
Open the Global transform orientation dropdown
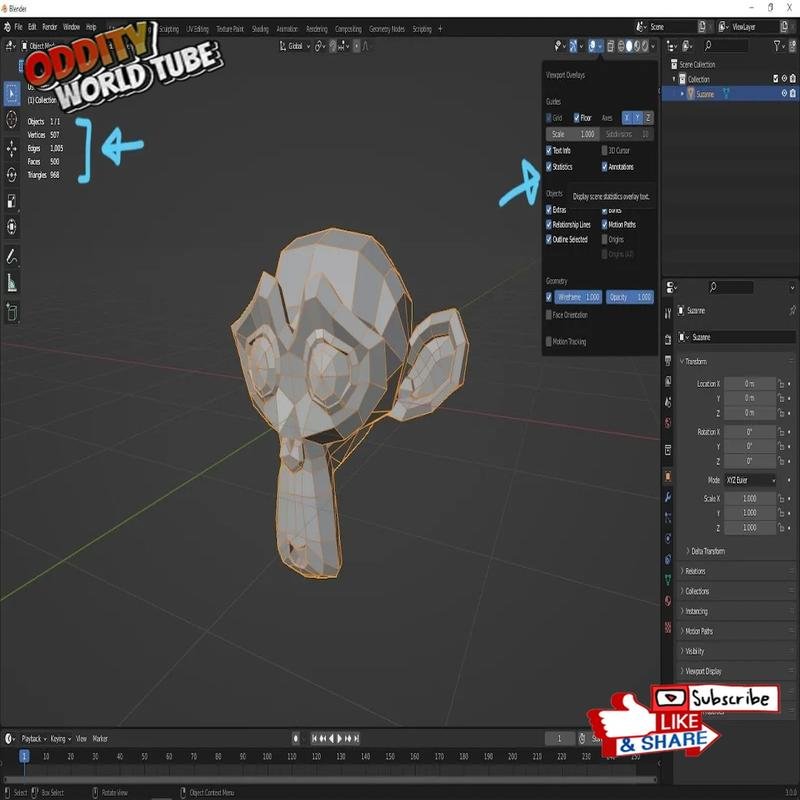point(295,46)
